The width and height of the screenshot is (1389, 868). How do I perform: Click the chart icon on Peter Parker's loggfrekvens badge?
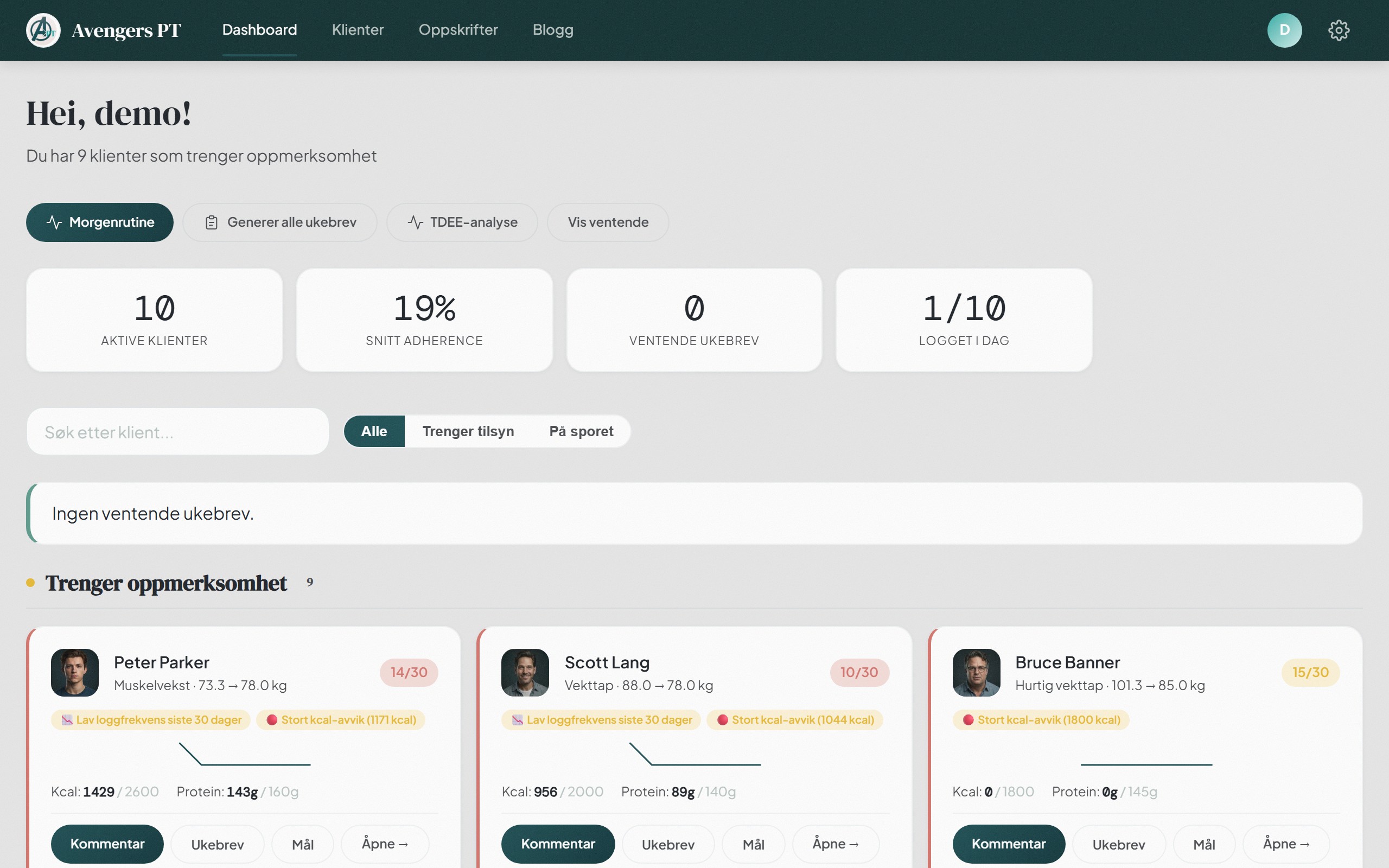click(67, 719)
